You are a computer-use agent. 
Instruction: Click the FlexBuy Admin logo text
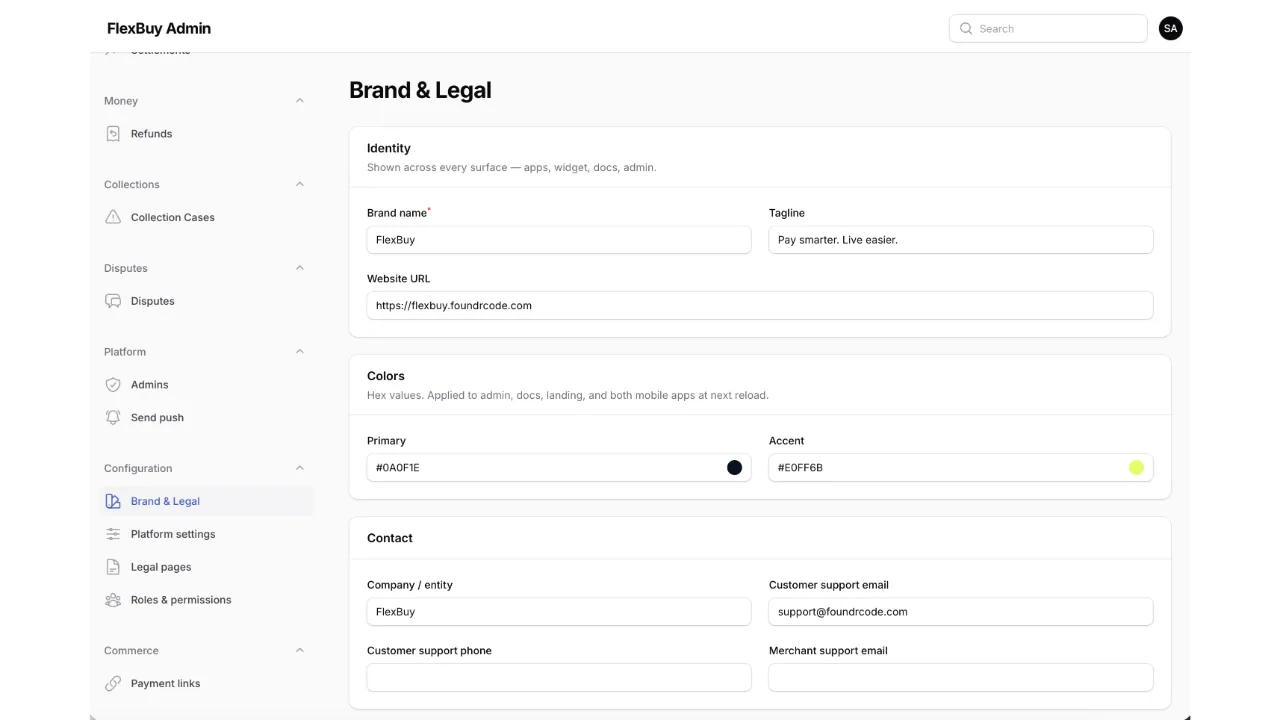(159, 28)
